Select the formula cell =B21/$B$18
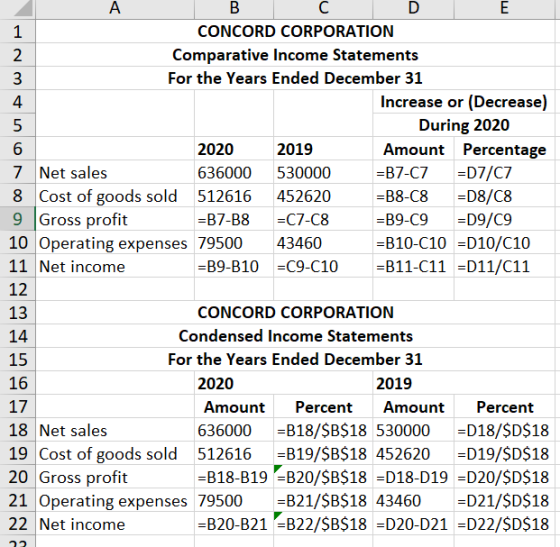Image resolution: width=560 pixels, height=547 pixels. (x=323, y=501)
